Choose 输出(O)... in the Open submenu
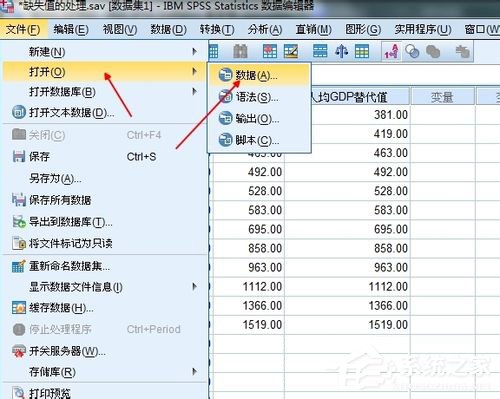Viewport: 500px width, 399px height. coord(259,118)
